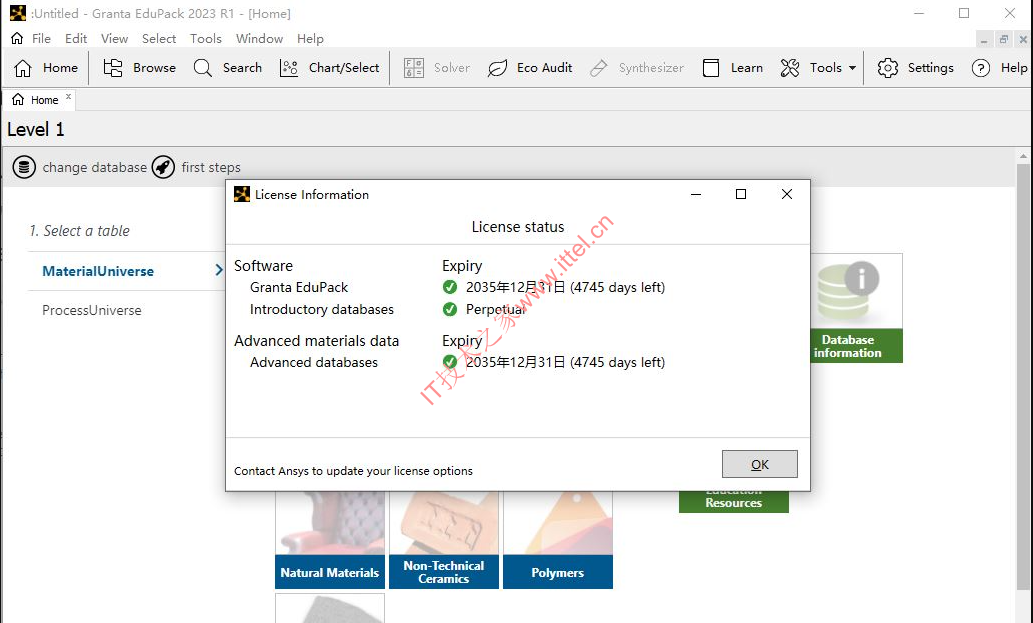Open the Browse tool in the toolbar

[140, 68]
